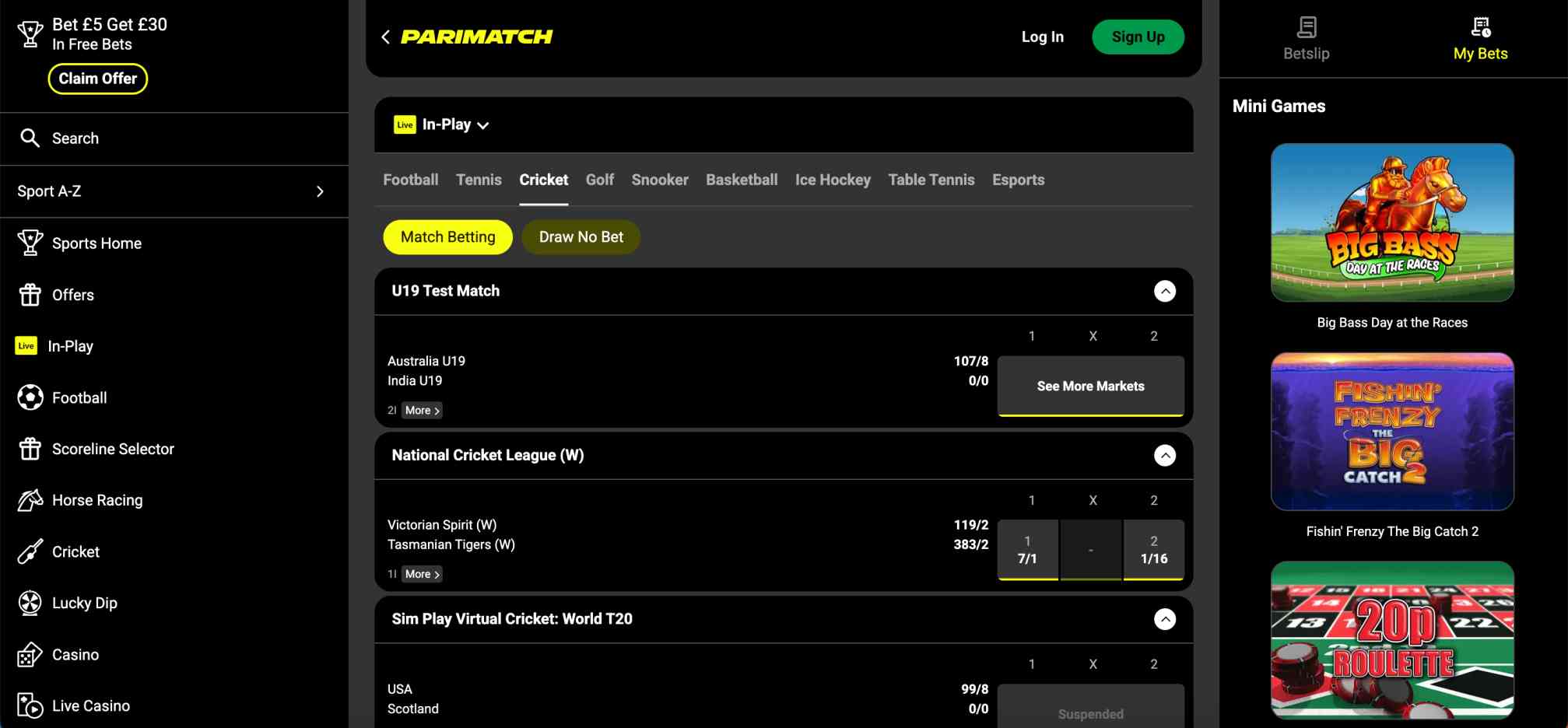Open the 20p Roulette mini game

pyautogui.click(x=1392, y=639)
